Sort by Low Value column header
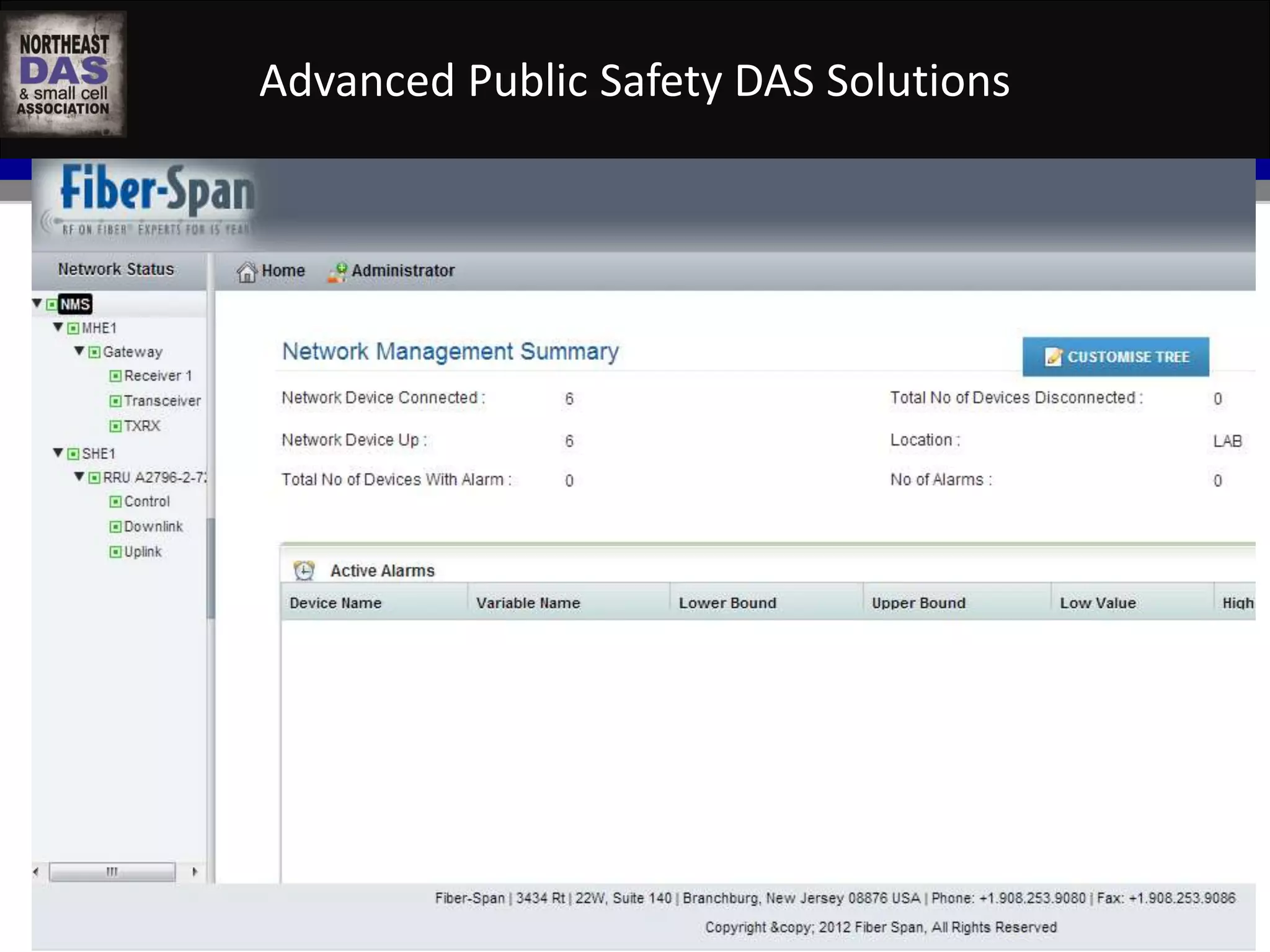 click(x=1132, y=602)
